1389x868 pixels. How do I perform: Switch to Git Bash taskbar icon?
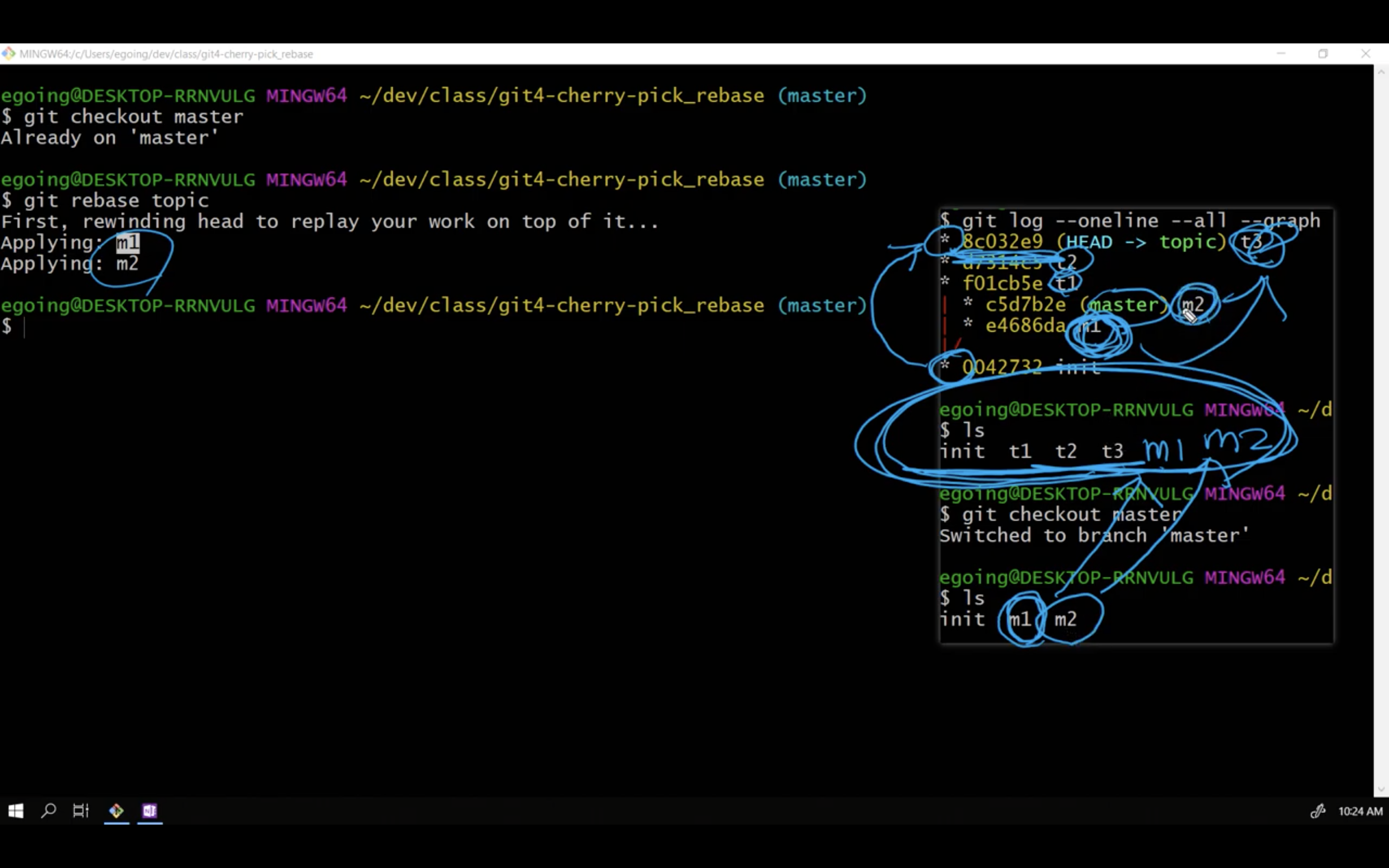click(117, 811)
